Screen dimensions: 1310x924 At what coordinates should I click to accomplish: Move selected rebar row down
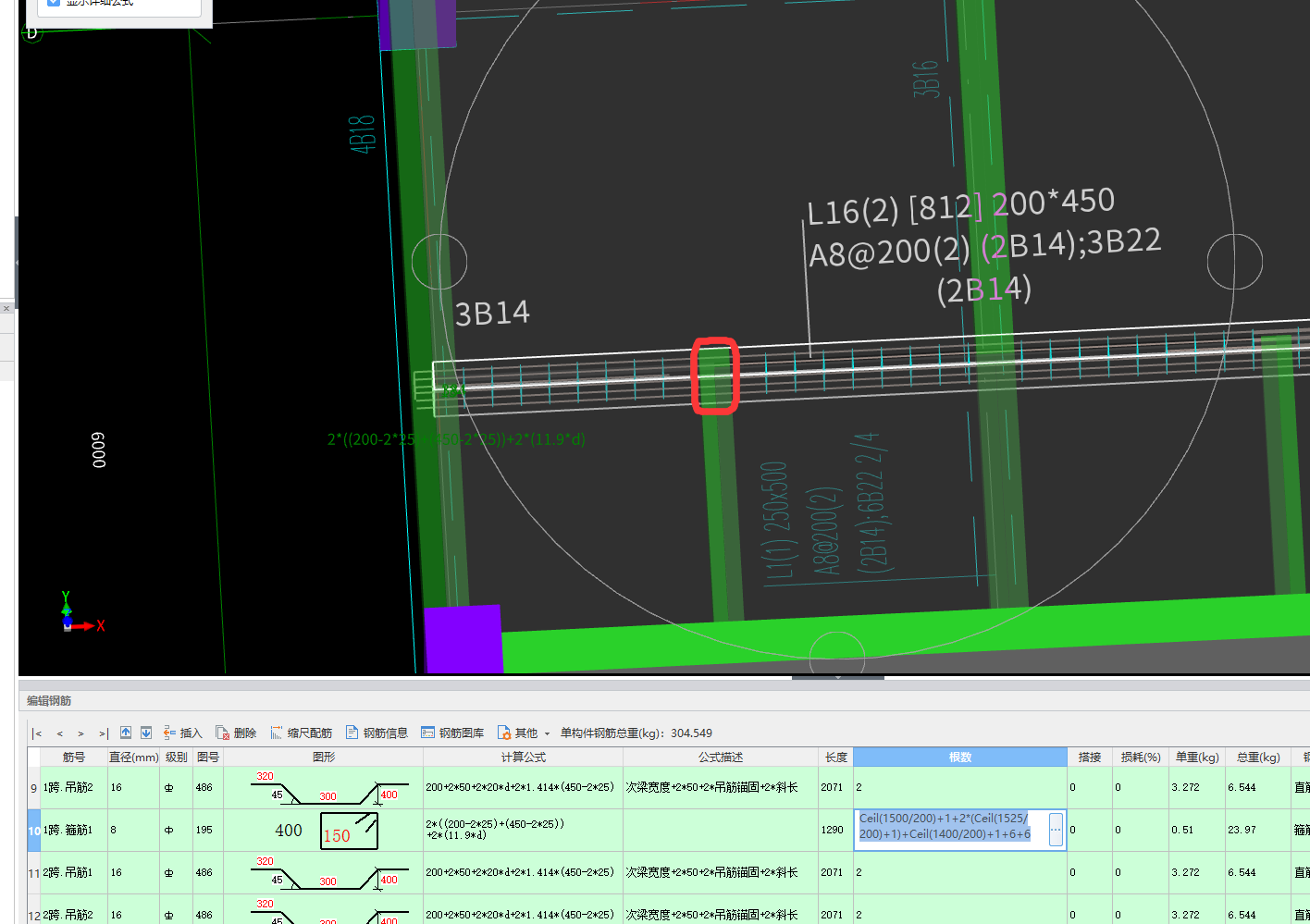(146, 733)
